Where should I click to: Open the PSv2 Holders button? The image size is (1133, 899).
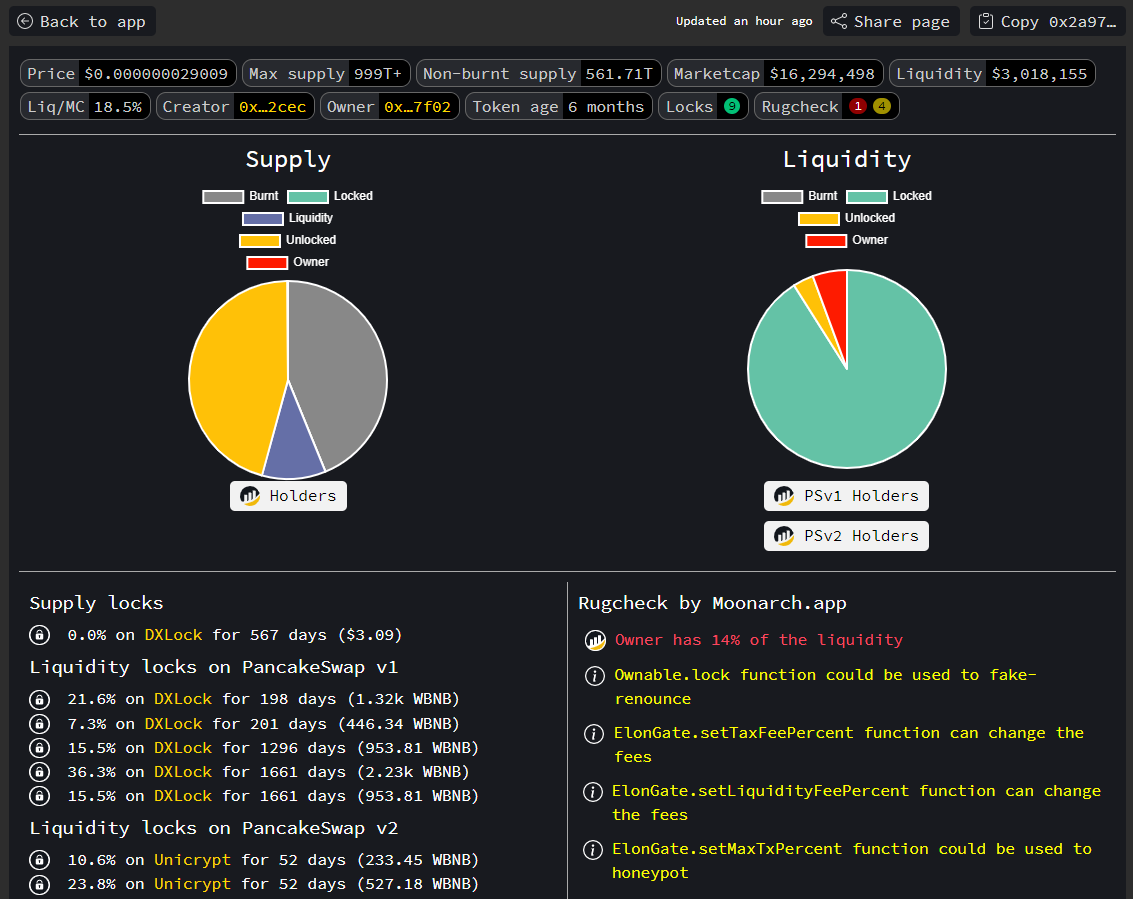pos(846,535)
